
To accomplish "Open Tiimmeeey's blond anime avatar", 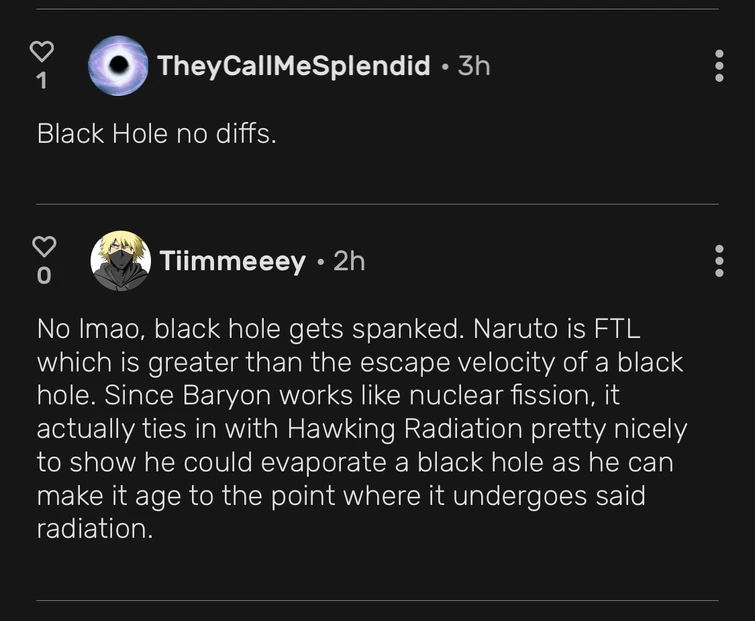I will point(120,261).
